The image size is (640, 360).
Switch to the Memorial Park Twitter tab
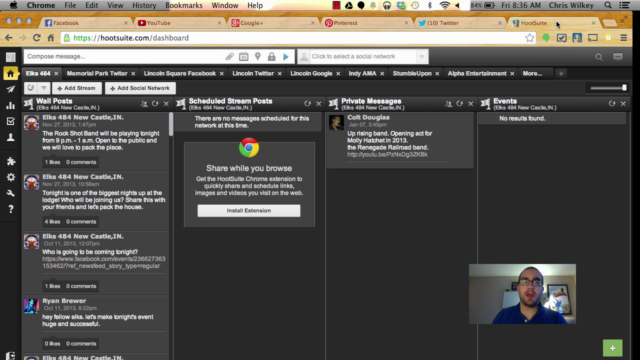pyautogui.click(x=97, y=73)
